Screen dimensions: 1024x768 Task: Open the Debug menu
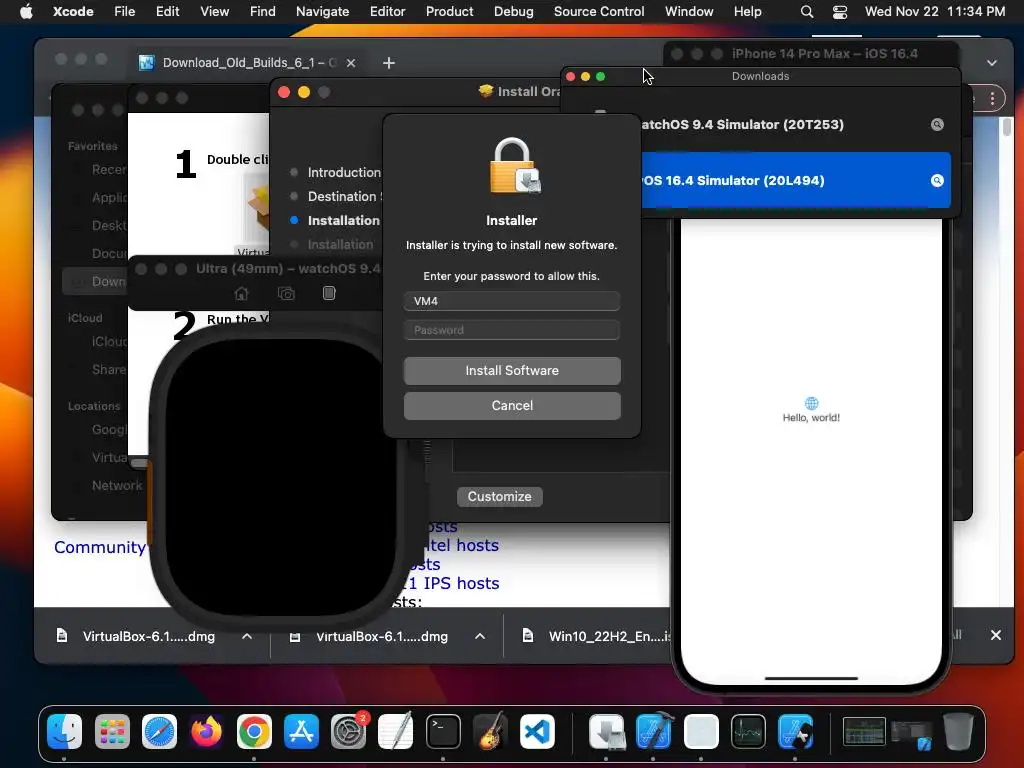point(513,11)
